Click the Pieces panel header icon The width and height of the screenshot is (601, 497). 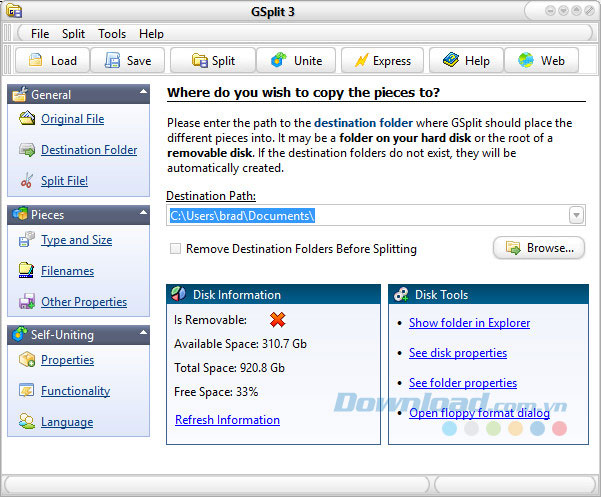click(x=20, y=213)
